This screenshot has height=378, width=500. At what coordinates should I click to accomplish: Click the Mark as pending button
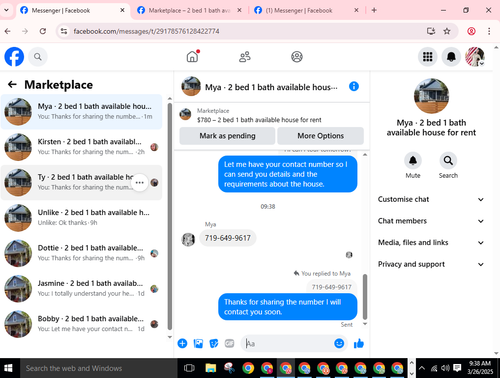(x=227, y=136)
